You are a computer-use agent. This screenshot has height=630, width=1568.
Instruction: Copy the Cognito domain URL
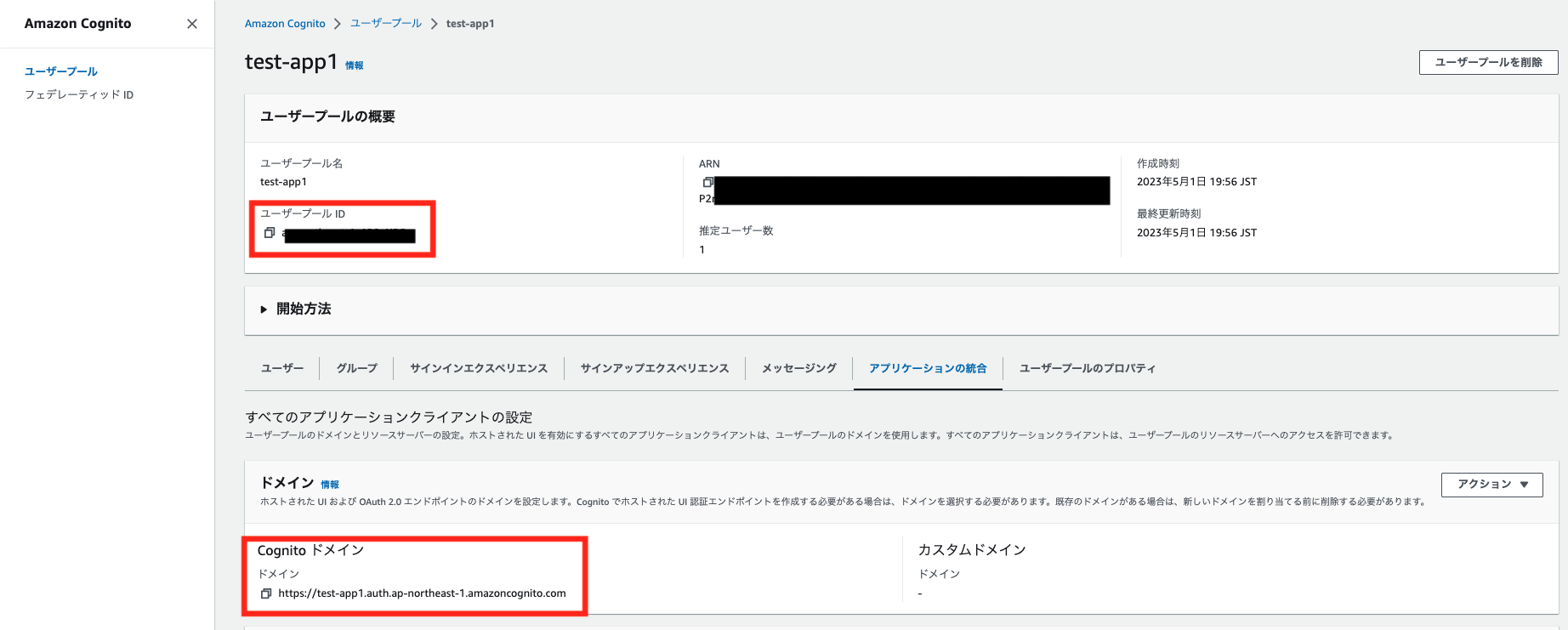tap(266, 593)
